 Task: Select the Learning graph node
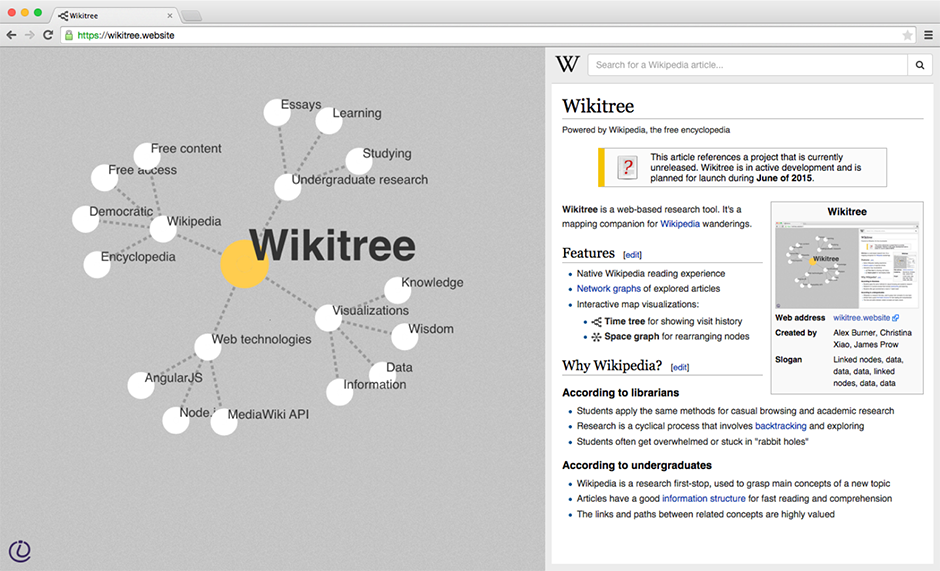click(329, 121)
